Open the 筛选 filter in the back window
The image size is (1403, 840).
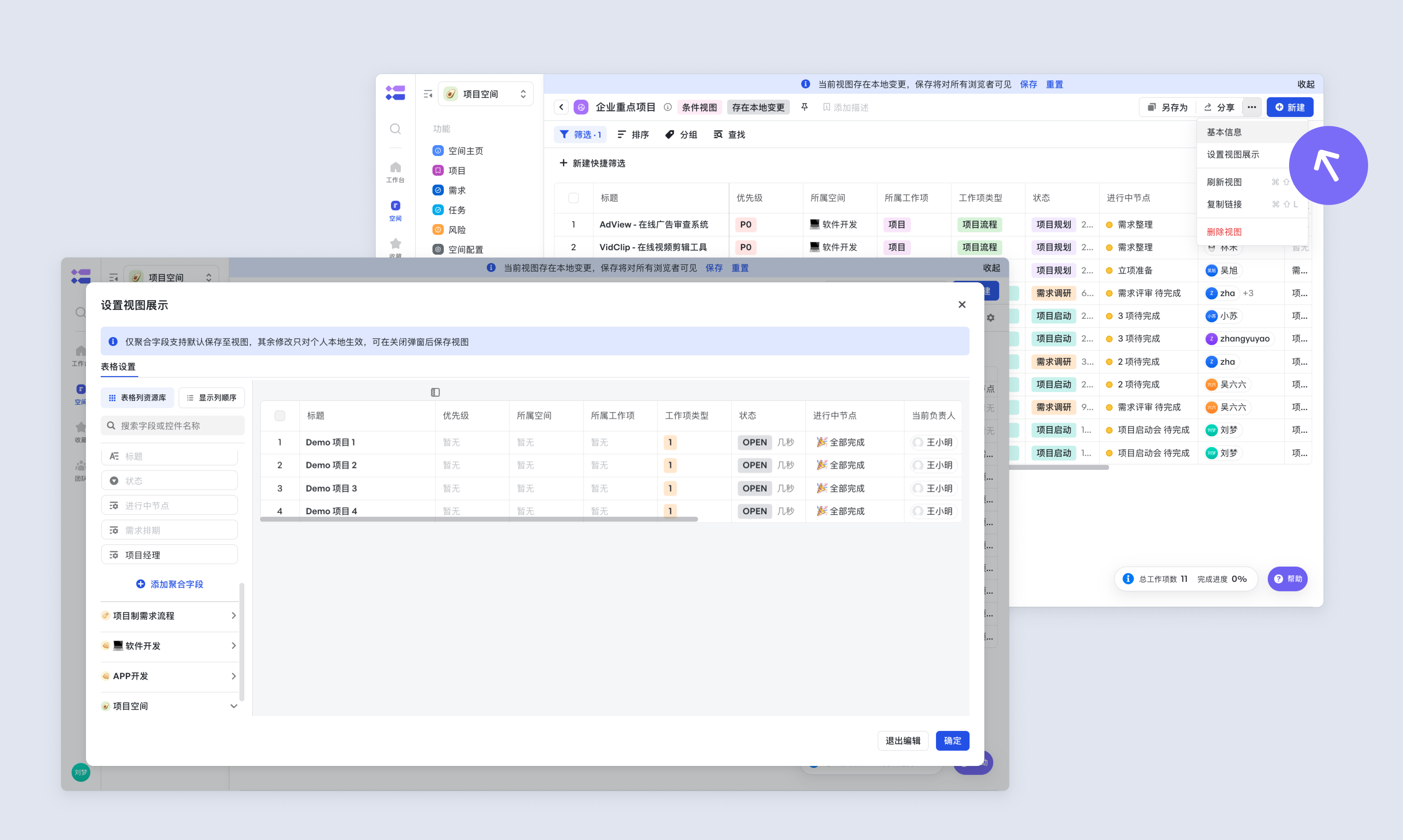(580, 135)
